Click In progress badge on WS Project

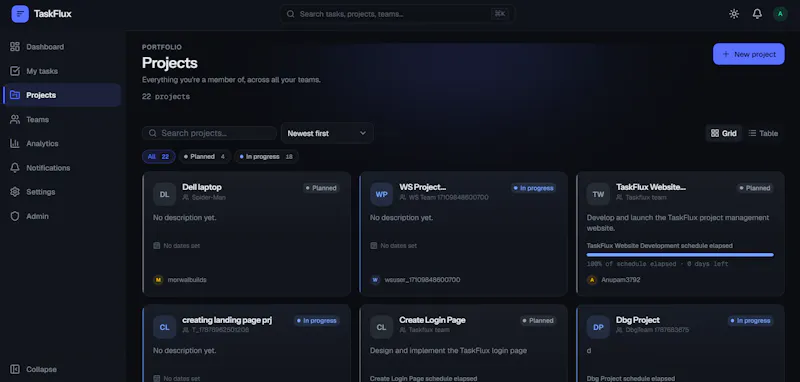click(534, 188)
